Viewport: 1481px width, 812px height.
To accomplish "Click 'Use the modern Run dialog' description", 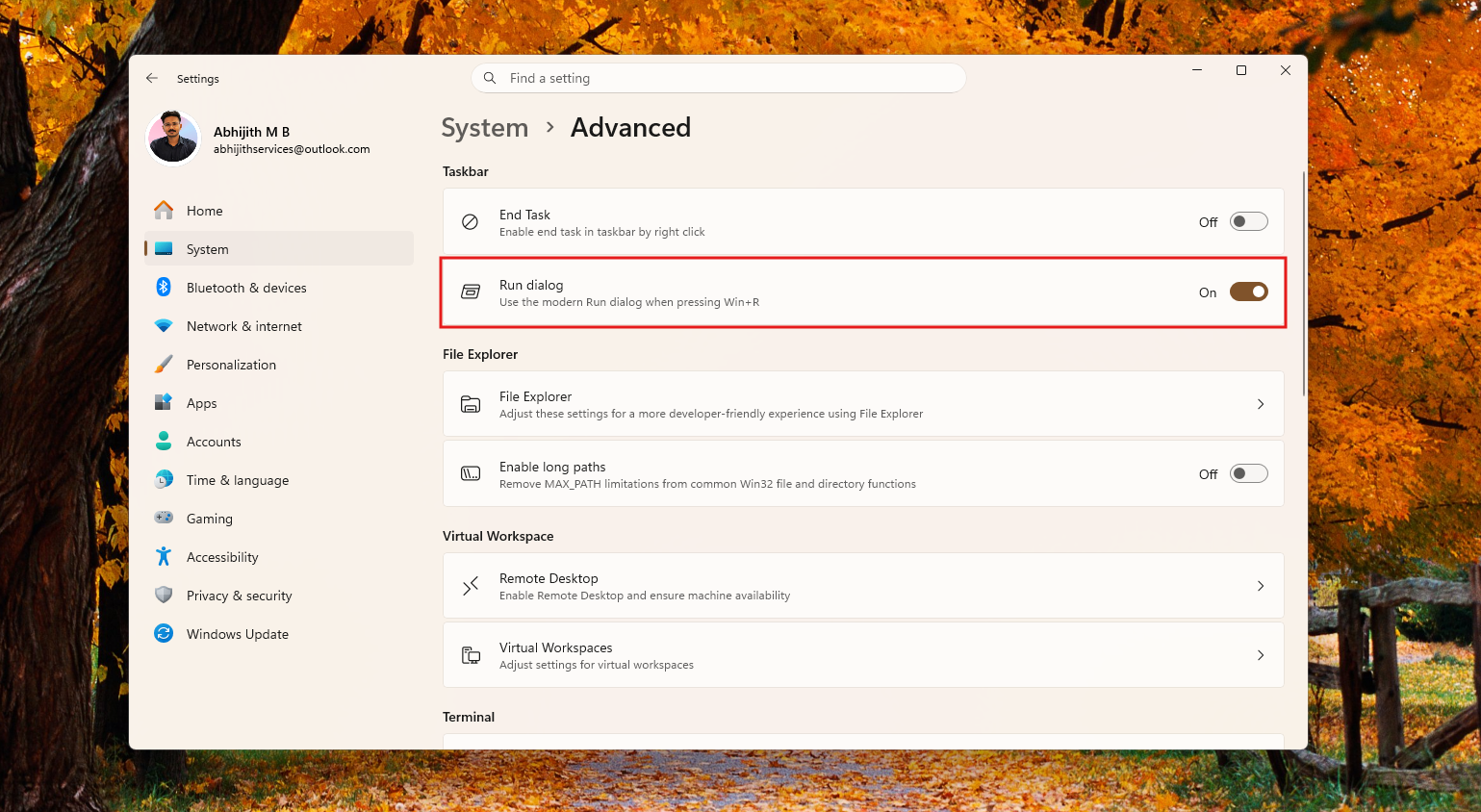I will [629, 302].
